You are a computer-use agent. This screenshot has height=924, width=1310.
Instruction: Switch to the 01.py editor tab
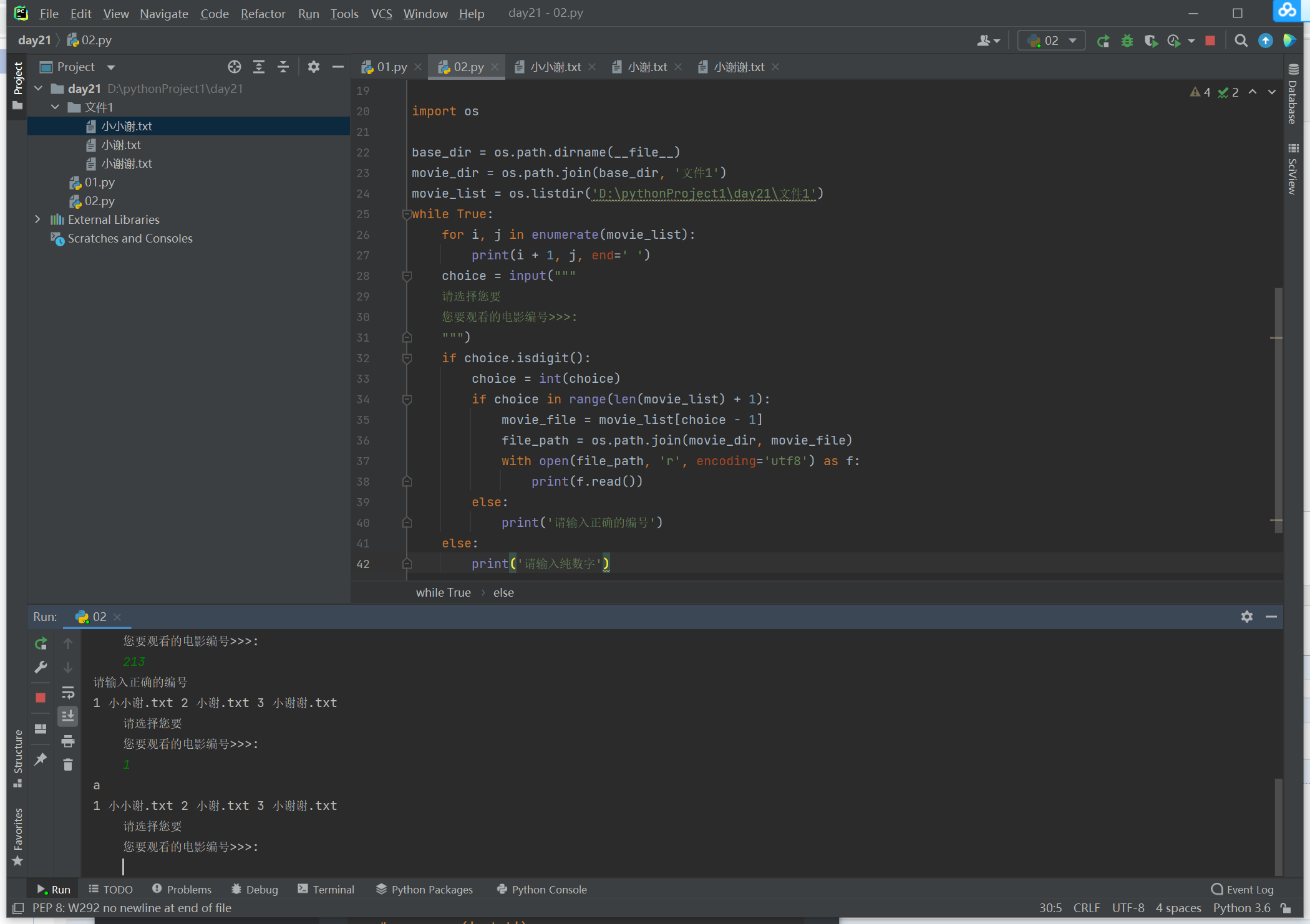coord(391,67)
